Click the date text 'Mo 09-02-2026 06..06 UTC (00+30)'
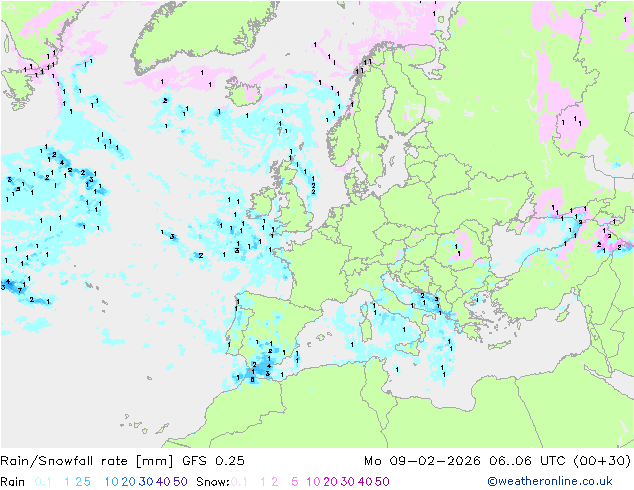 coord(497,461)
